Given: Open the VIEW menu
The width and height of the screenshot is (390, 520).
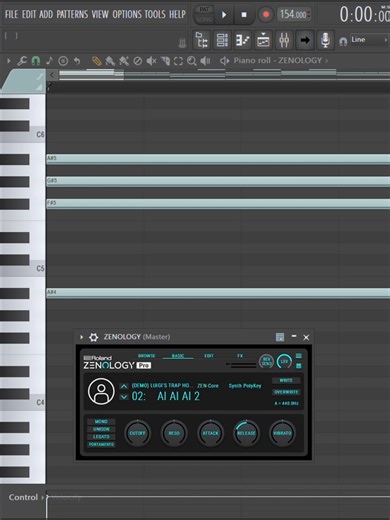Looking at the screenshot, I should [x=100, y=14].
